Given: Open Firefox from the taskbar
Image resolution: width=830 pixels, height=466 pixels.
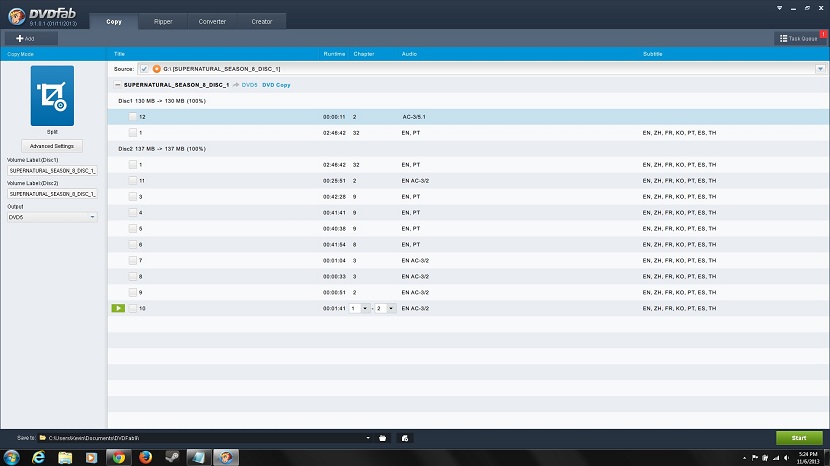Looking at the screenshot, I should [145, 457].
